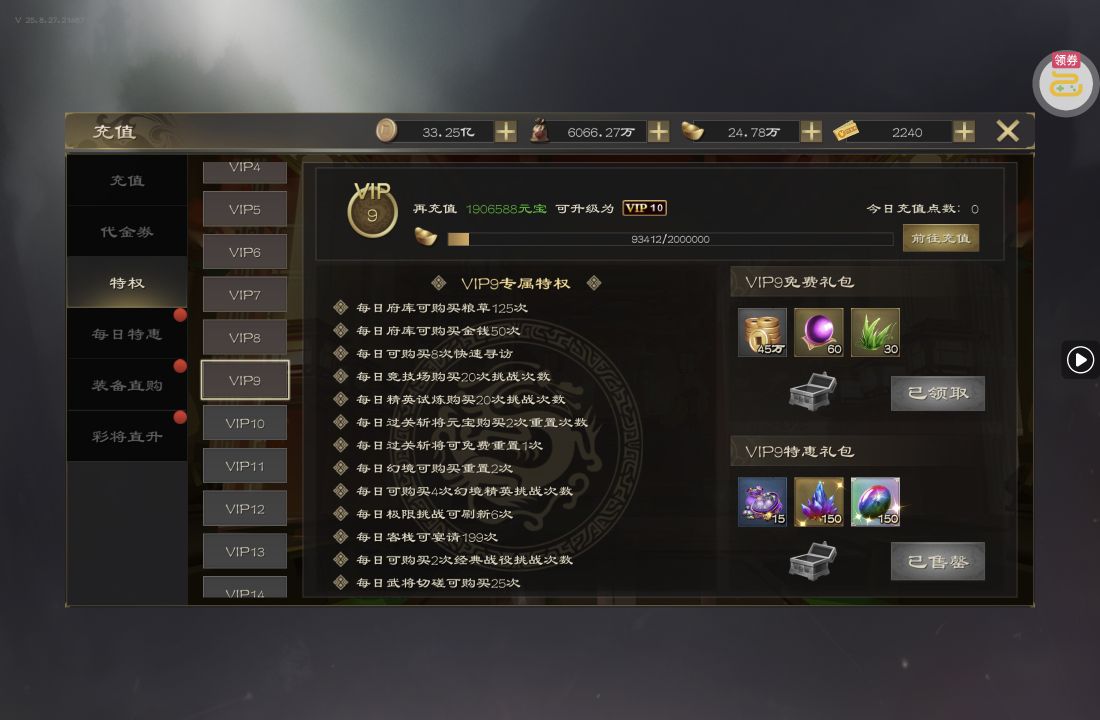Open the 充值 recharge tab in sidebar
1100x720 pixels.
pos(127,180)
